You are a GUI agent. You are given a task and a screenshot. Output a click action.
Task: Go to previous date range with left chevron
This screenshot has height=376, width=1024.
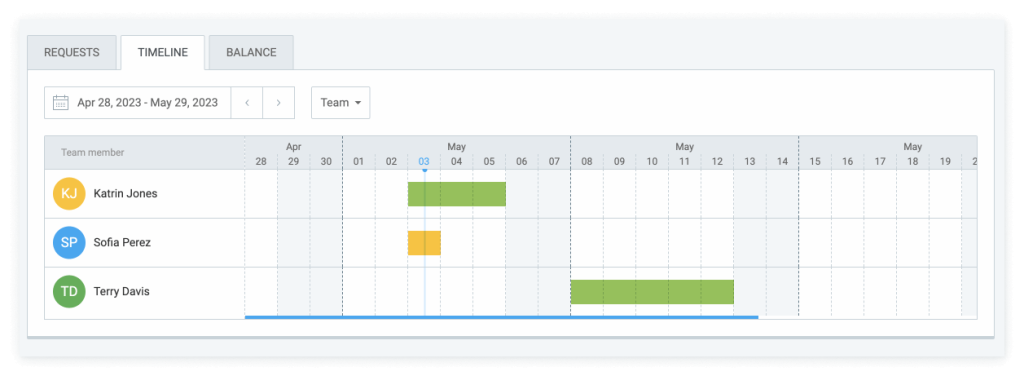click(x=248, y=102)
